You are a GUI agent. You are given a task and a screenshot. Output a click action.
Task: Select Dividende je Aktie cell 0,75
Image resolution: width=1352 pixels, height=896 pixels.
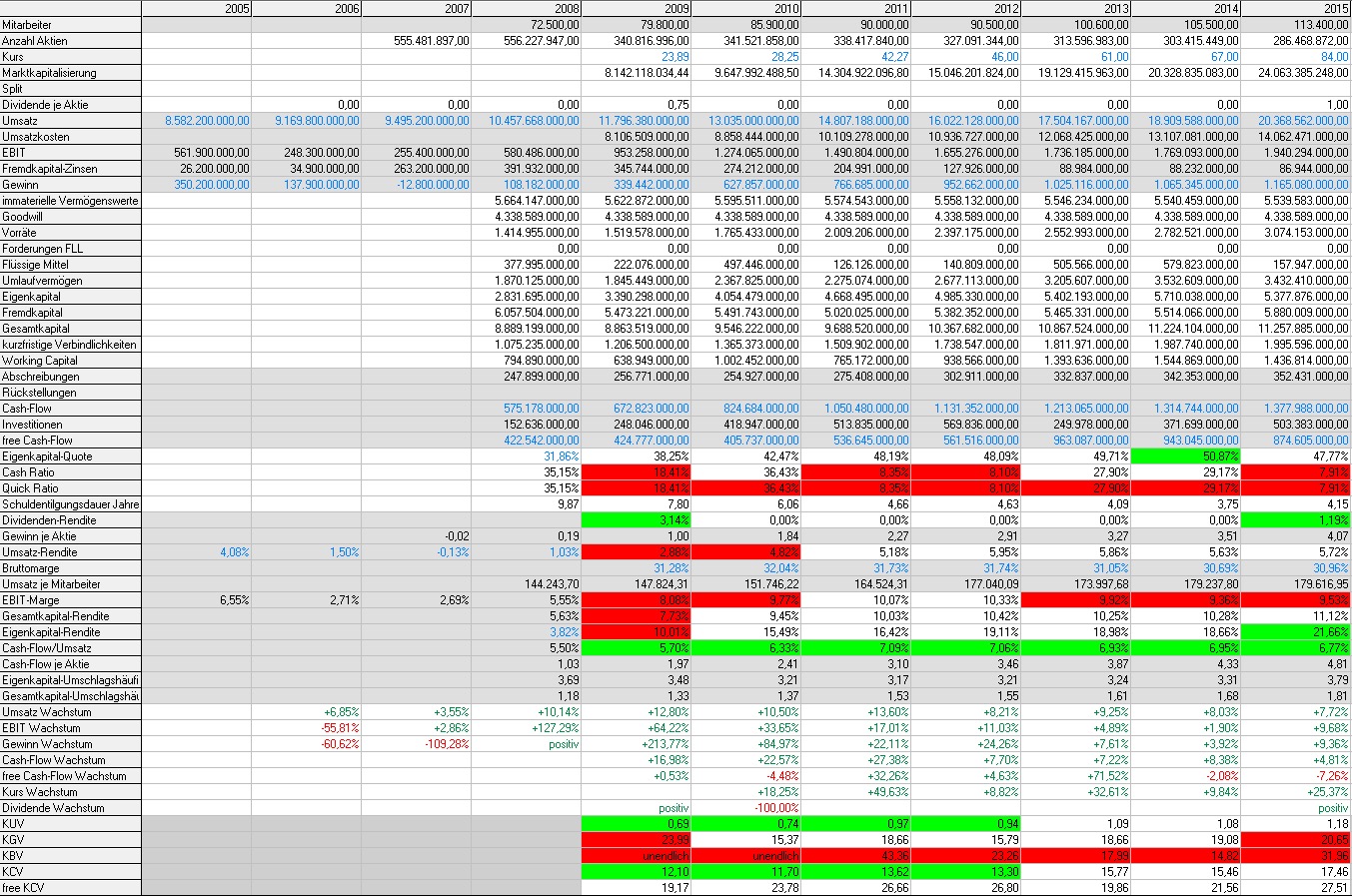637,104
